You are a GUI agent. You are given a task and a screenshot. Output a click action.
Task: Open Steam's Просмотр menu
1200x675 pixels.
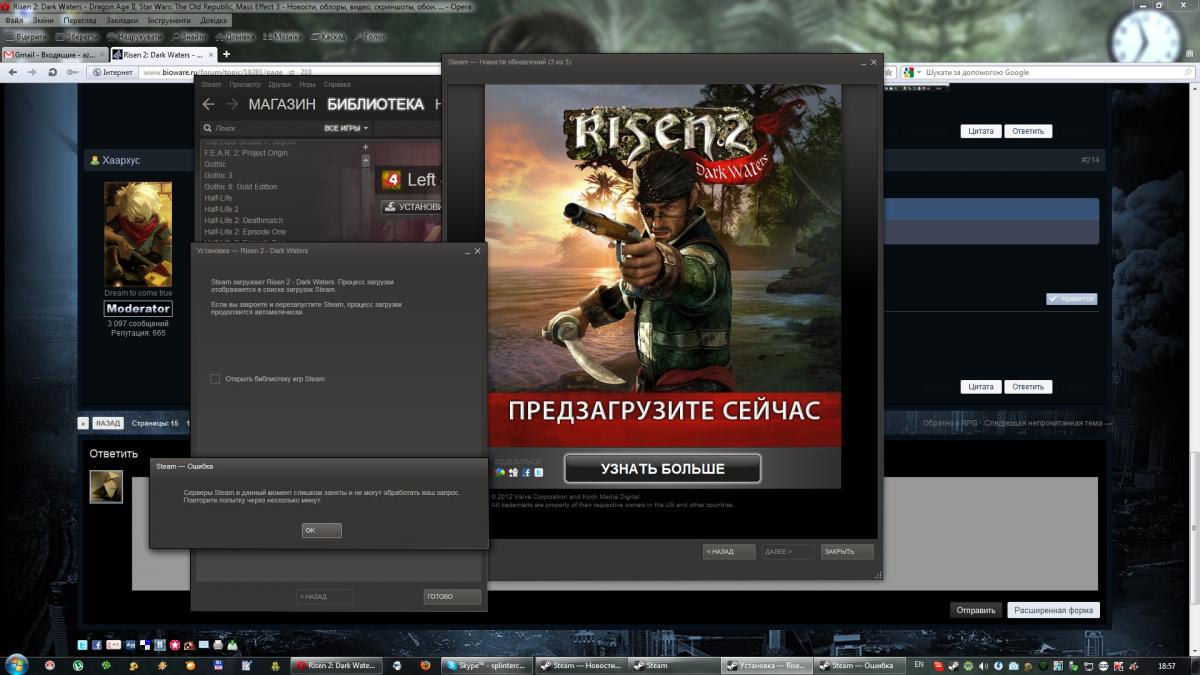(245, 85)
